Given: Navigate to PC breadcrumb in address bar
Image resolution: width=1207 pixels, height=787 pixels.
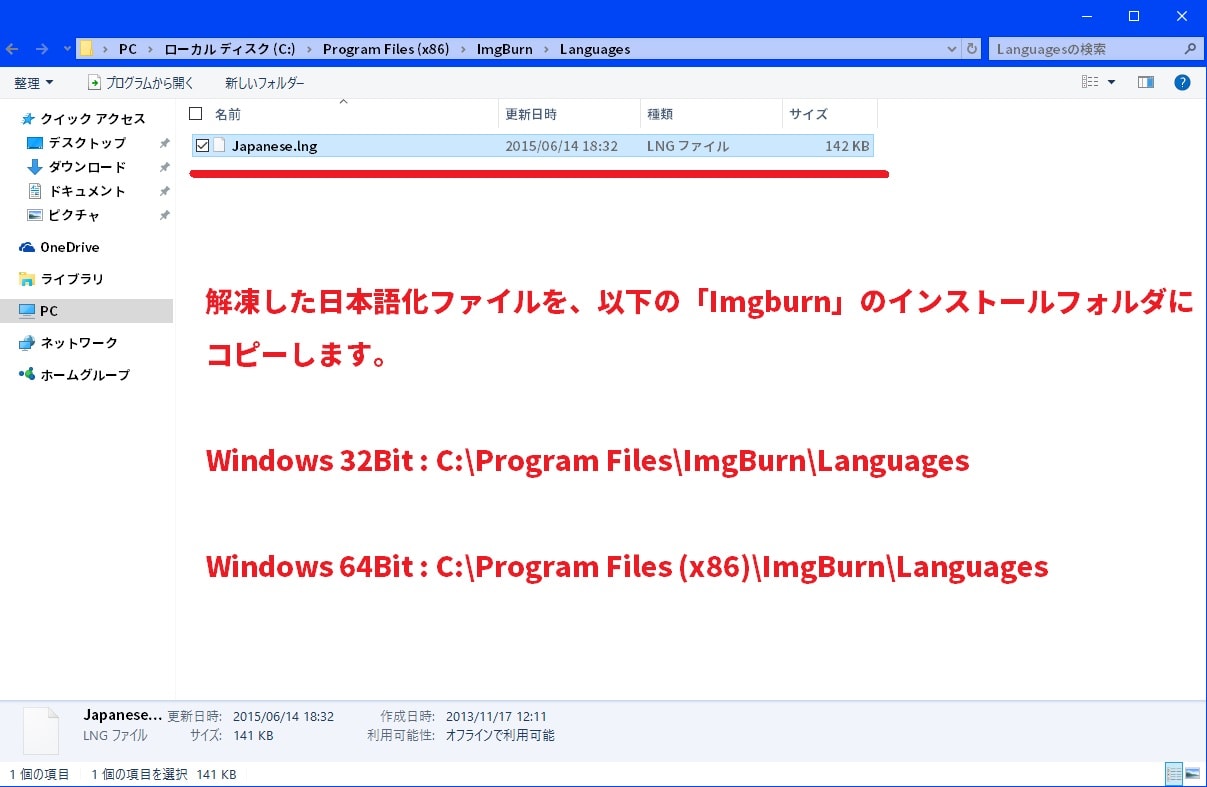Looking at the screenshot, I should pos(128,49).
